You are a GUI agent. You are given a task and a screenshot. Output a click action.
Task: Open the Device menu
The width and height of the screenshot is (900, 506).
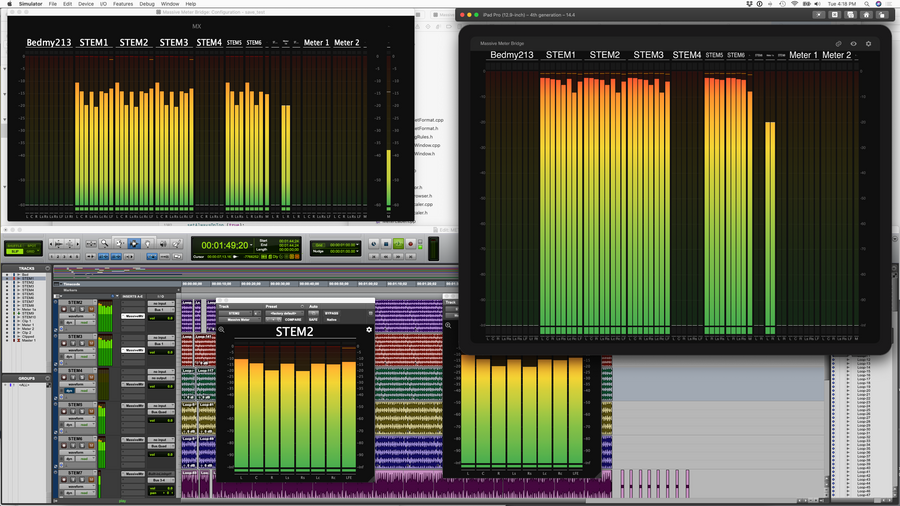[86, 3]
